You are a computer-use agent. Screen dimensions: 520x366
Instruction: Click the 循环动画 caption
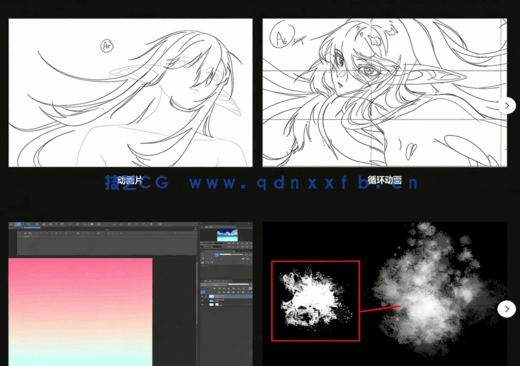point(385,180)
